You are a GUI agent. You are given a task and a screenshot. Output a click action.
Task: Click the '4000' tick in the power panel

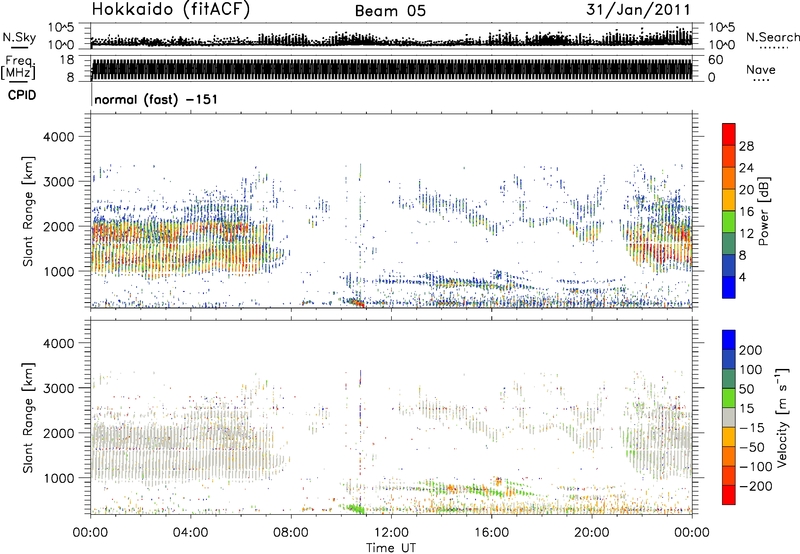click(x=59, y=137)
